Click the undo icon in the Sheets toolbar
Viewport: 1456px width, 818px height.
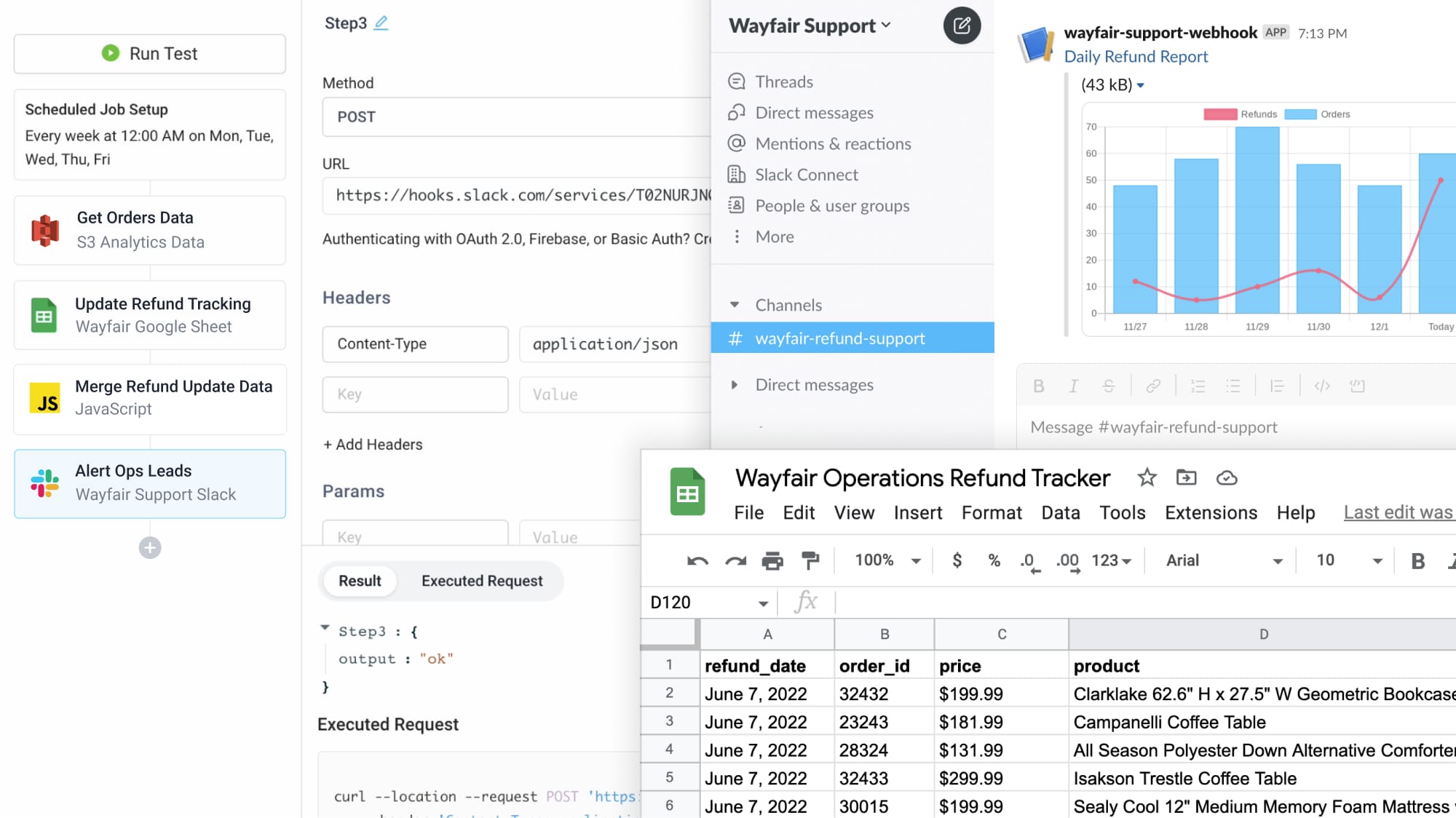point(697,560)
